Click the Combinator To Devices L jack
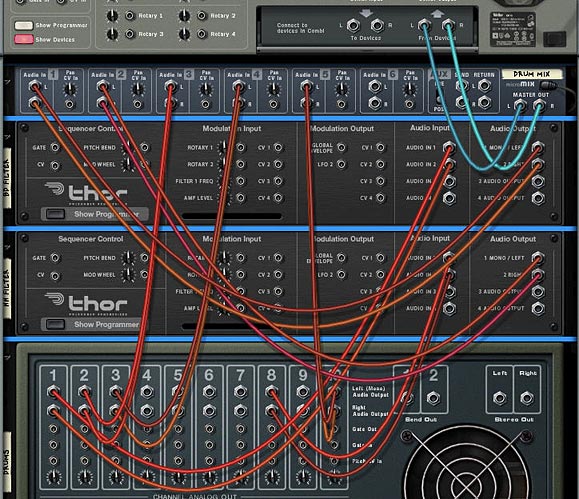The height and width of the screenshot is (499, 579). (353, 25)
